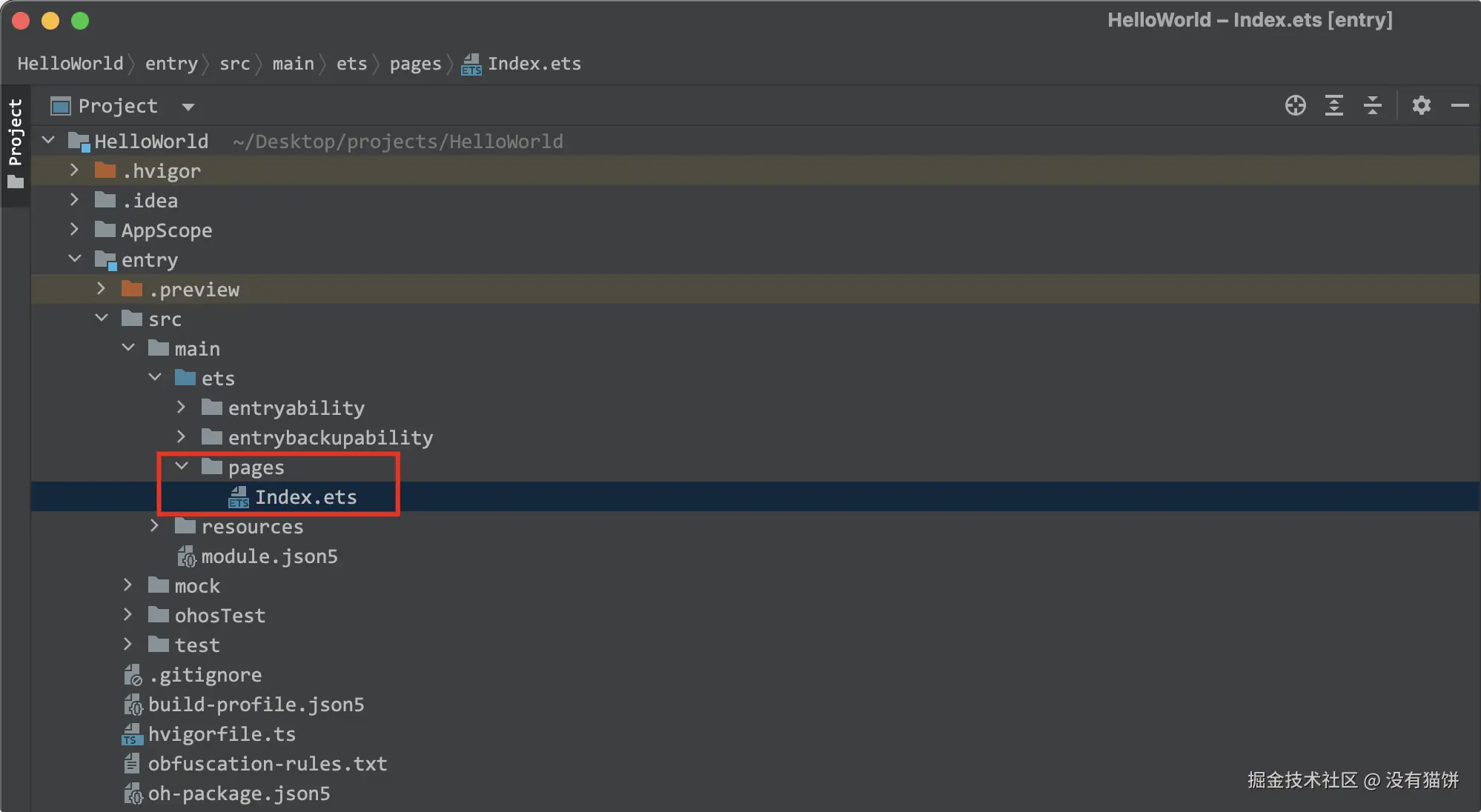
Task: Click the 'entry' breadcrumb item
Action: [171, 64]
